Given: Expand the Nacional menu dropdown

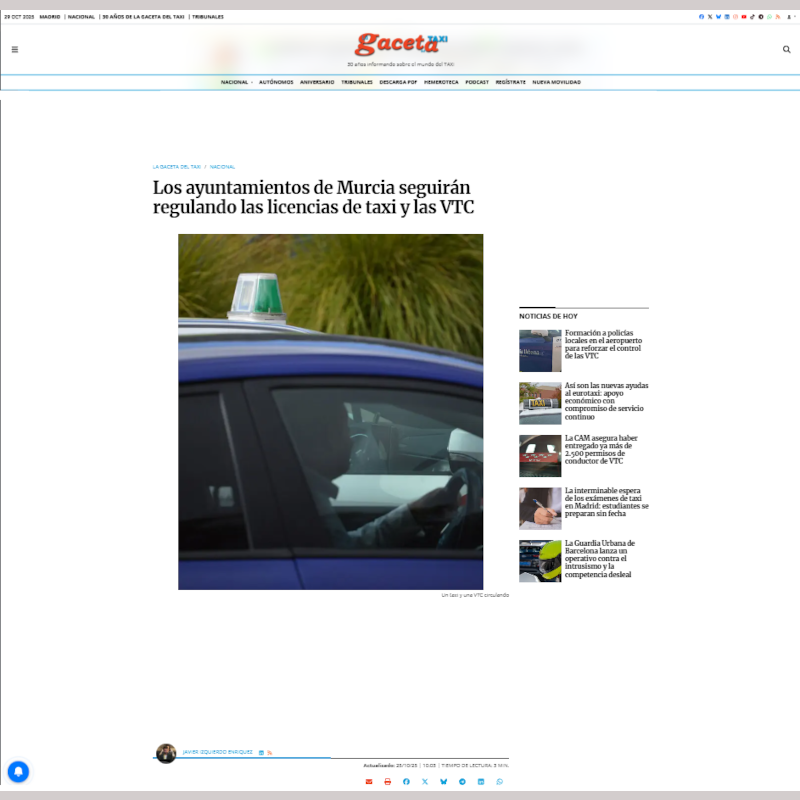Looking at the screenshot, I should pyautogui.click(x=236, y=82).
